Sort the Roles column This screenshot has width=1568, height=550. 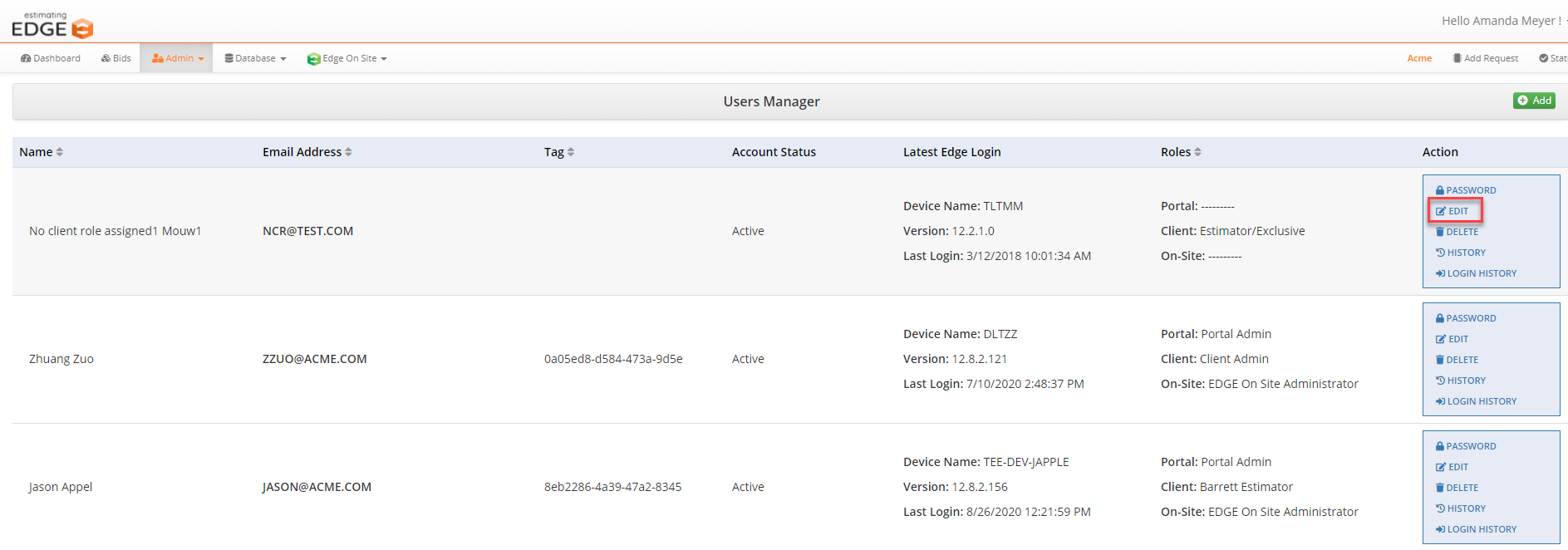pyautogui.click(x=1181, y=152)
